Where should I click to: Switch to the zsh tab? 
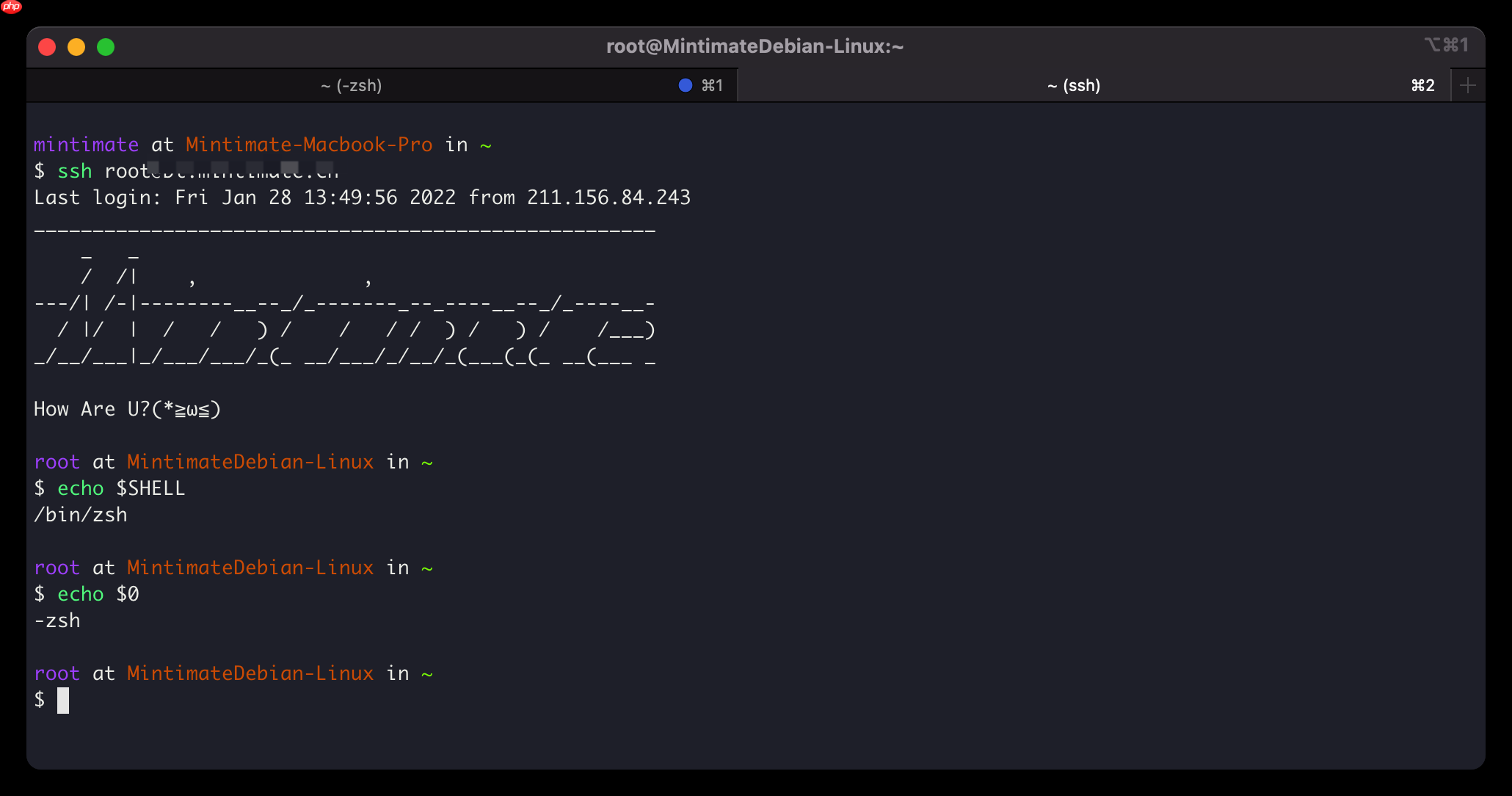click(351, 85)
